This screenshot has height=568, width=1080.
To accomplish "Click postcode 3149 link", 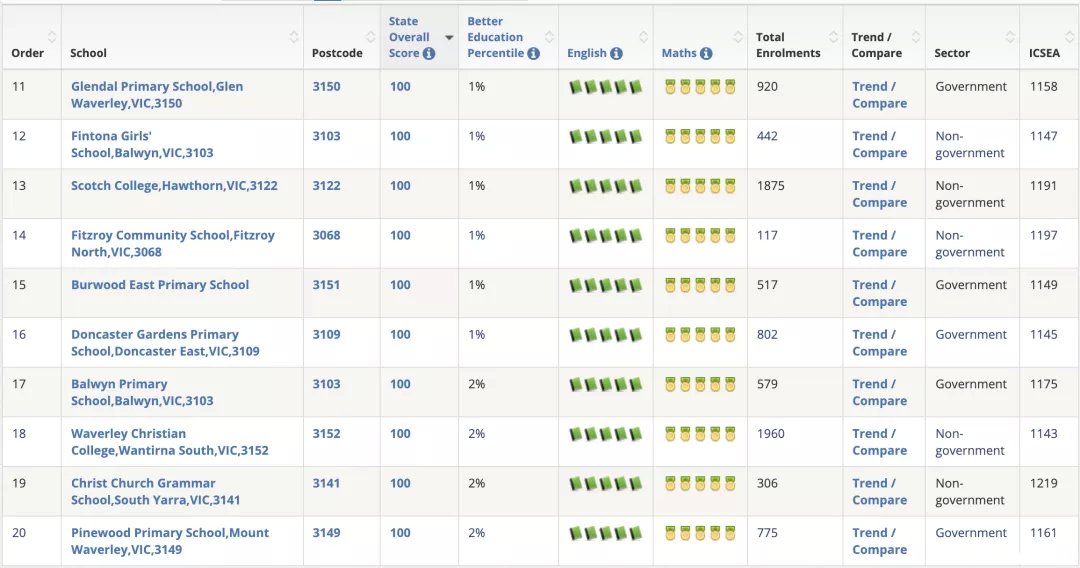I will pos(326,533).
